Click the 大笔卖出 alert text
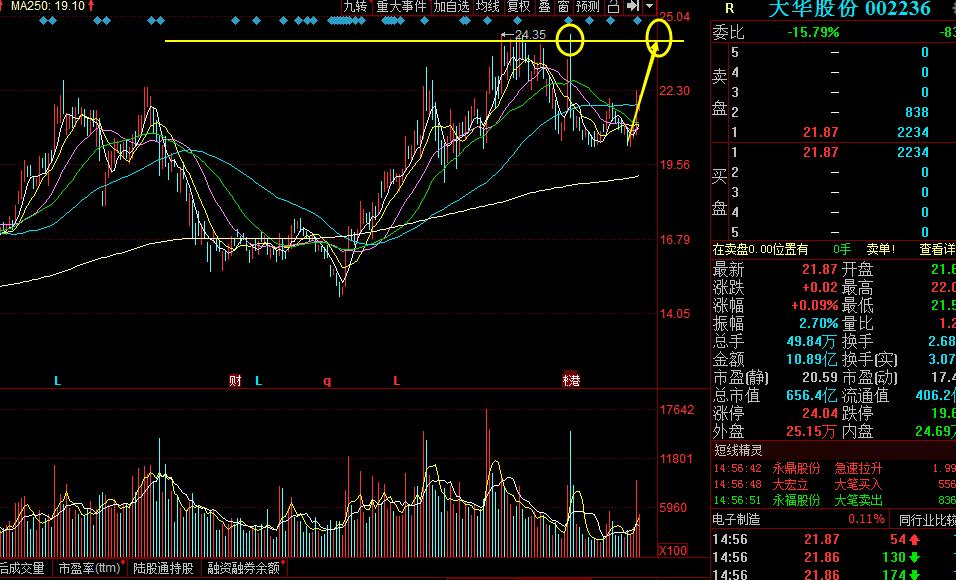Viewport: 956px width, 580px height. [x=858, y=500]
